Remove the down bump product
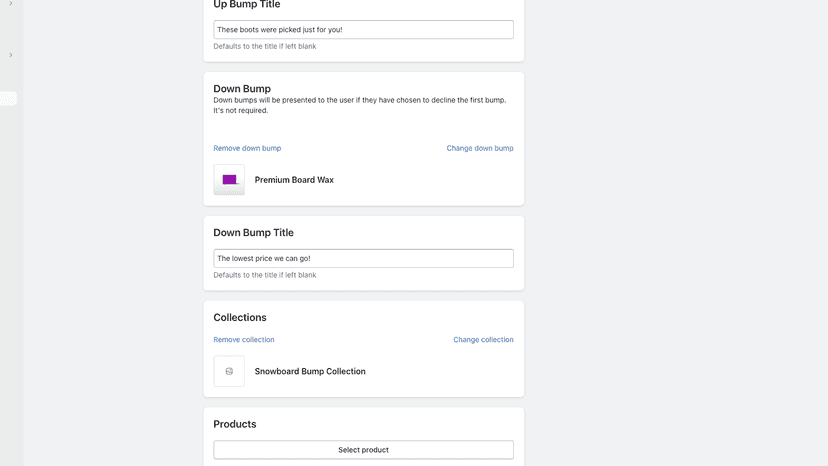The image size is (828, 466). (247, 148)
